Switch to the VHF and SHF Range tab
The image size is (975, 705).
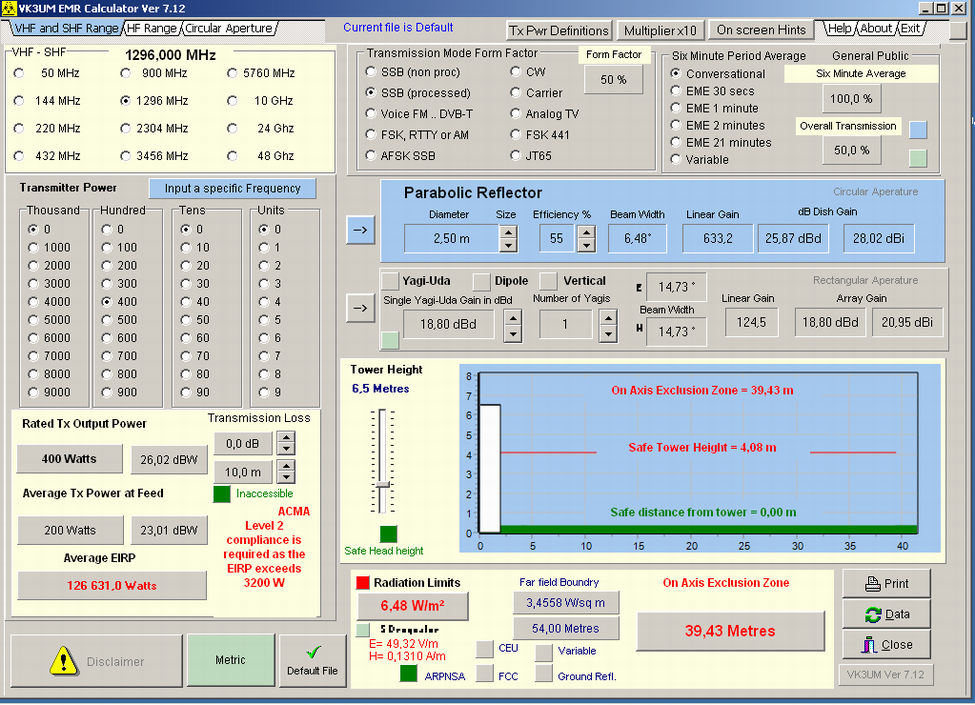click(x=66, y=29)
